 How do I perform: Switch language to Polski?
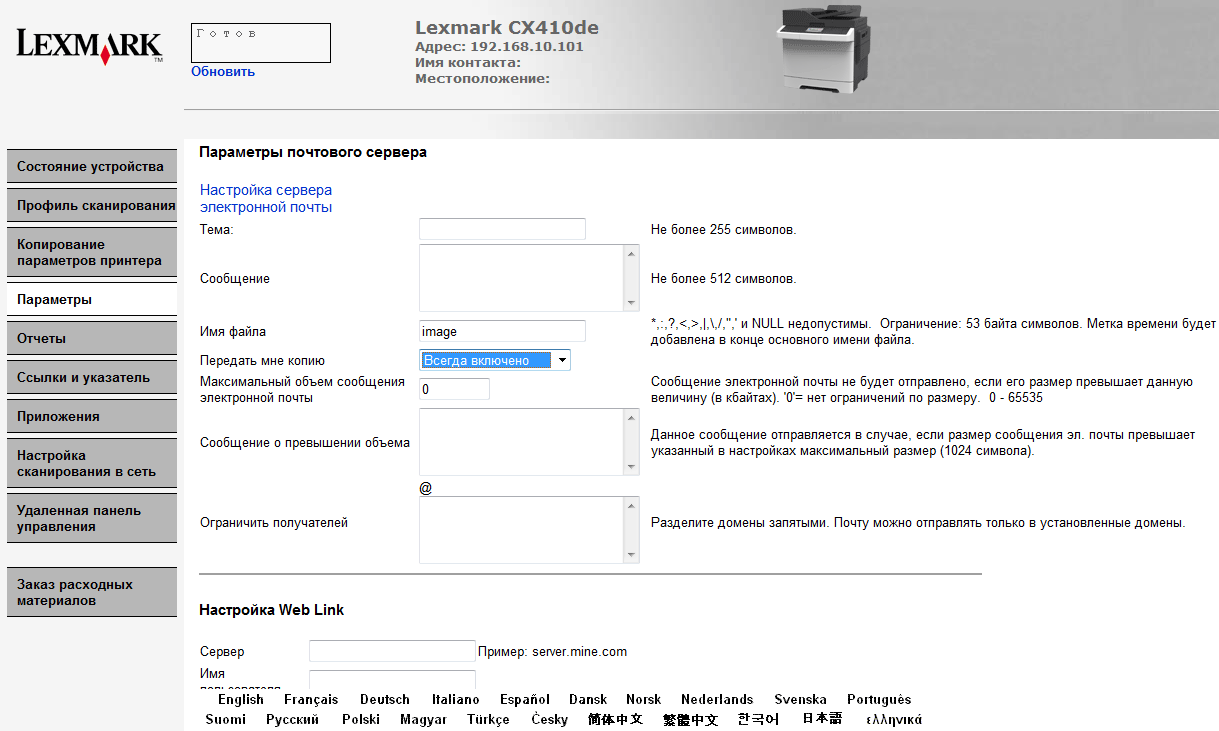(x=361, y=720)
